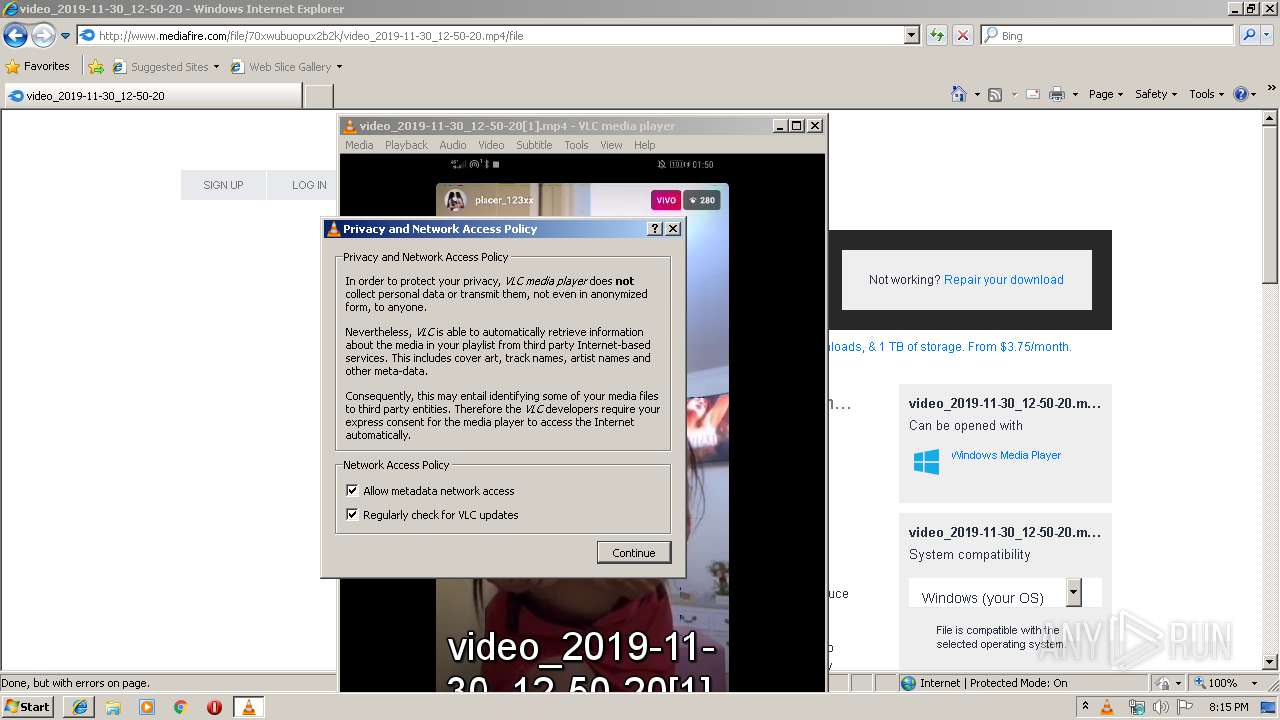Screen dimensions: 1280x720
Task: Click the Read Mail envelope icon
Action: (1032, 94)
